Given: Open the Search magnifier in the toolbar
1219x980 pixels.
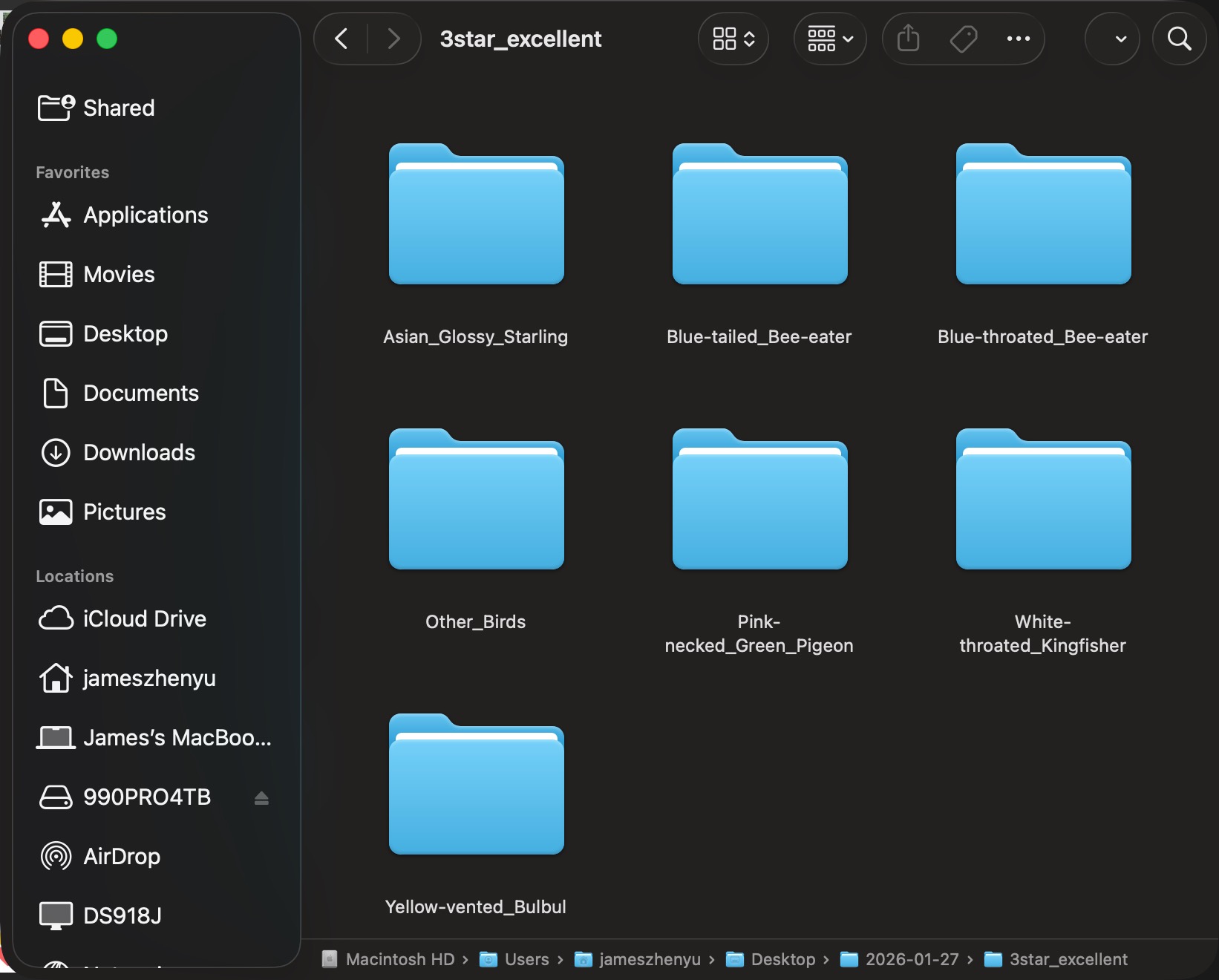Looking at the screenshot, I should click(1179, 39).
